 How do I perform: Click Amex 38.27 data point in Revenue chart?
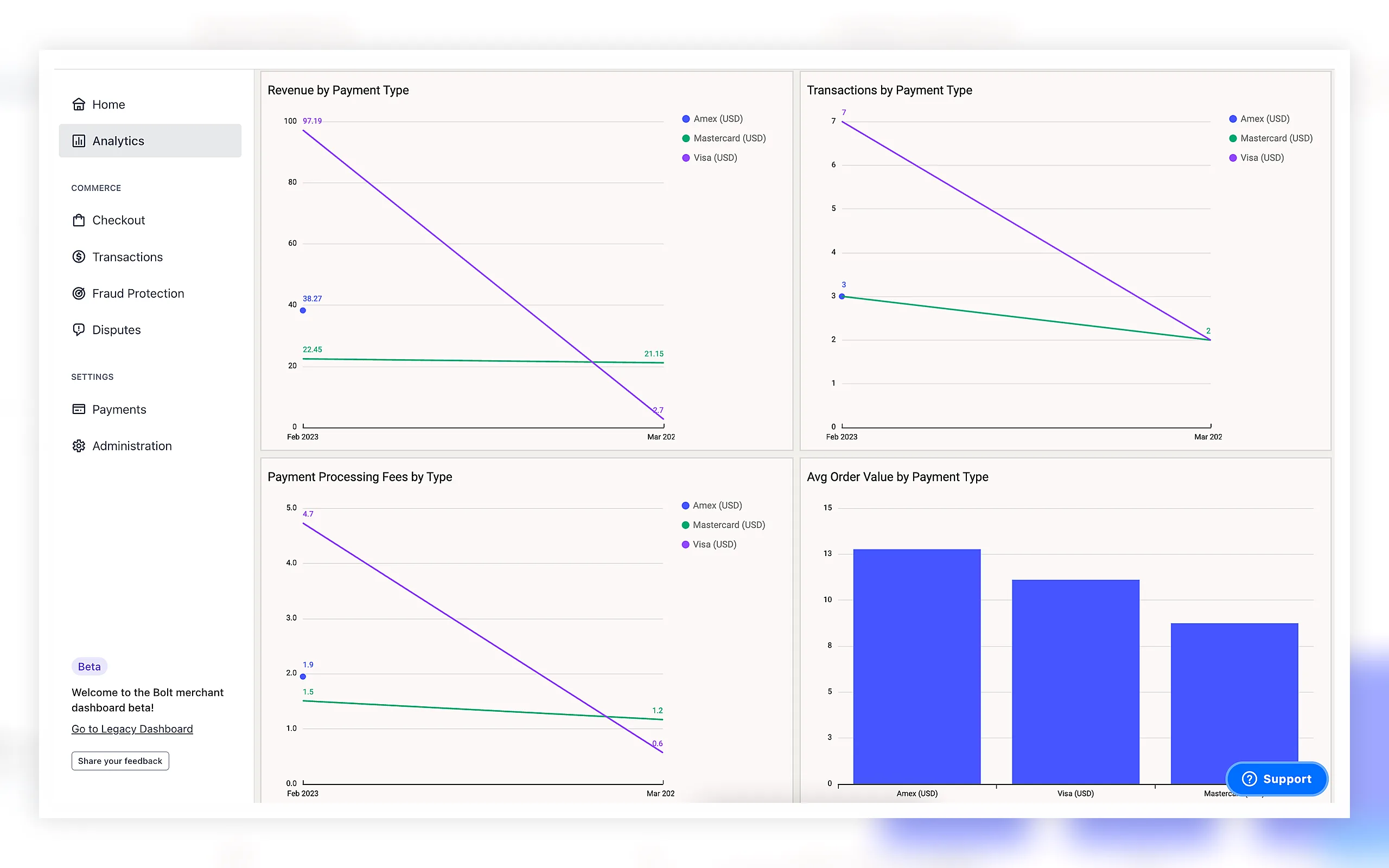pyautogui.click(x=303, y=310)
